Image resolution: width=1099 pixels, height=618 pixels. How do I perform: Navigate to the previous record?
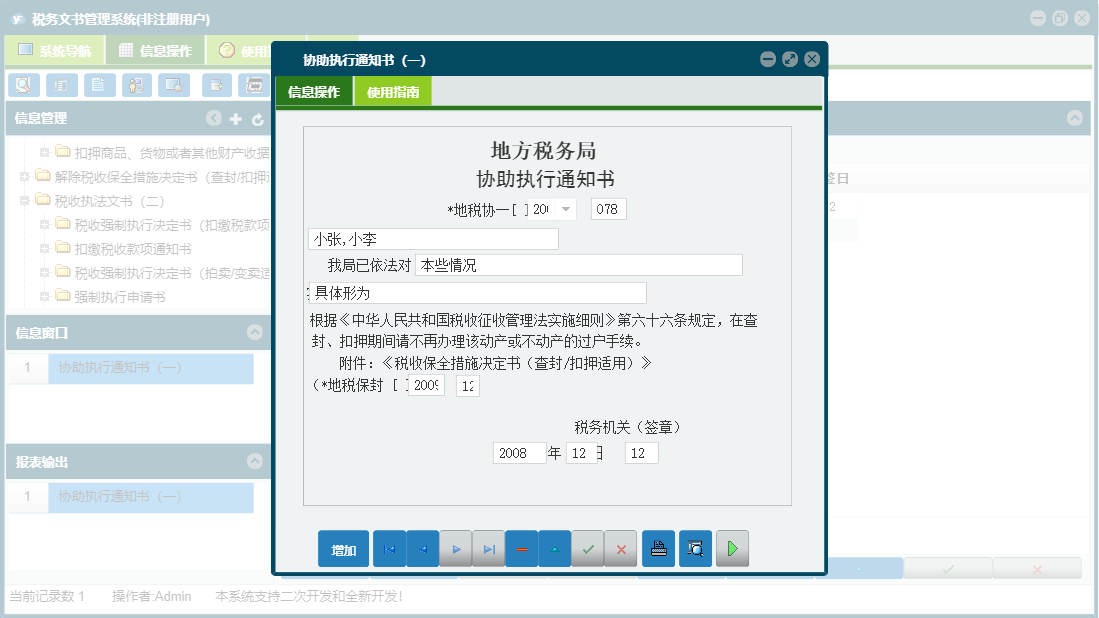coord(421,548)
